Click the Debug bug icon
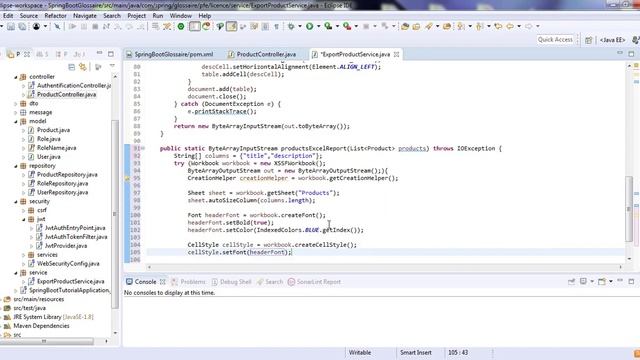 [291, 27]
